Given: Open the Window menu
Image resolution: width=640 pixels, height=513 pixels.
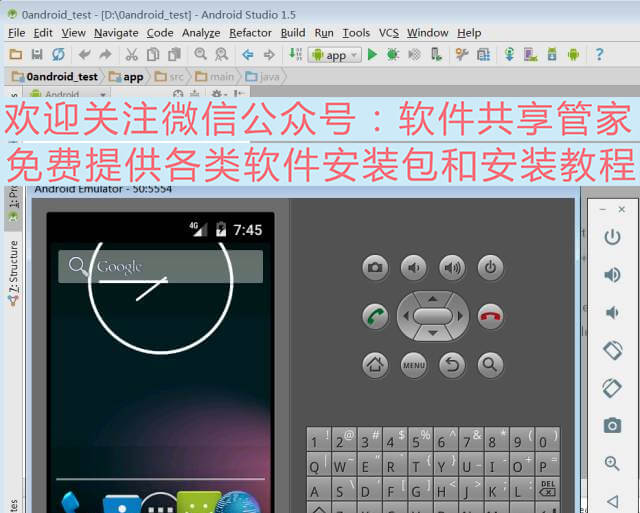Looking at the screenshot, I should 427,33.
